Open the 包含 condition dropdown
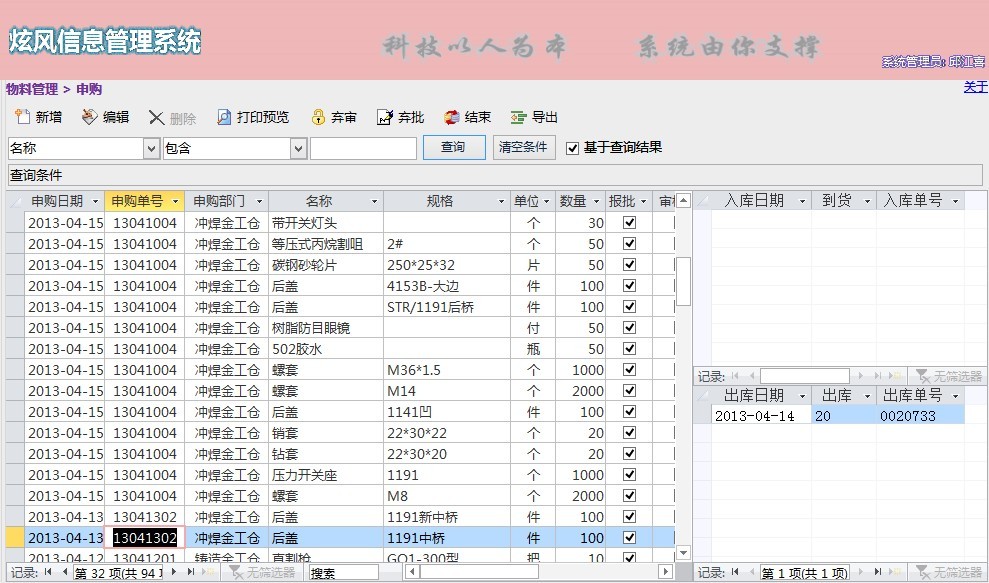 [x=299, y=149]
